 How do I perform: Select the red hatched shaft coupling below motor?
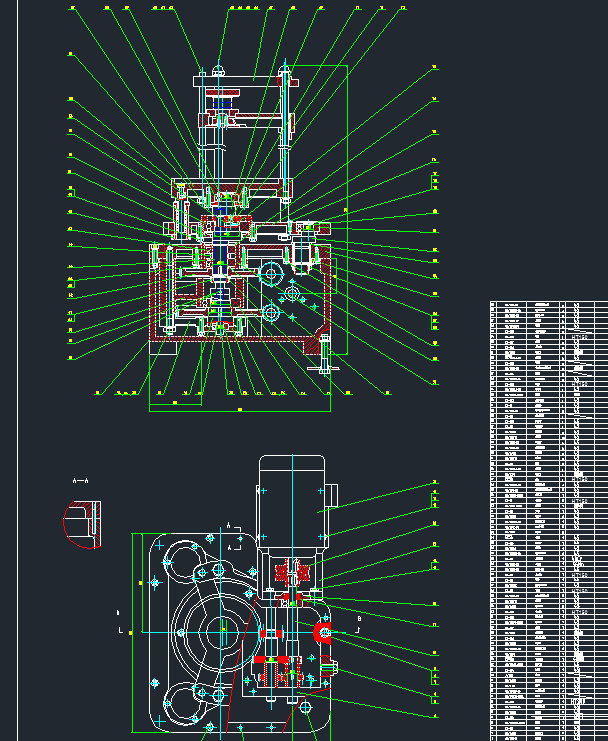tap(291, 573)
